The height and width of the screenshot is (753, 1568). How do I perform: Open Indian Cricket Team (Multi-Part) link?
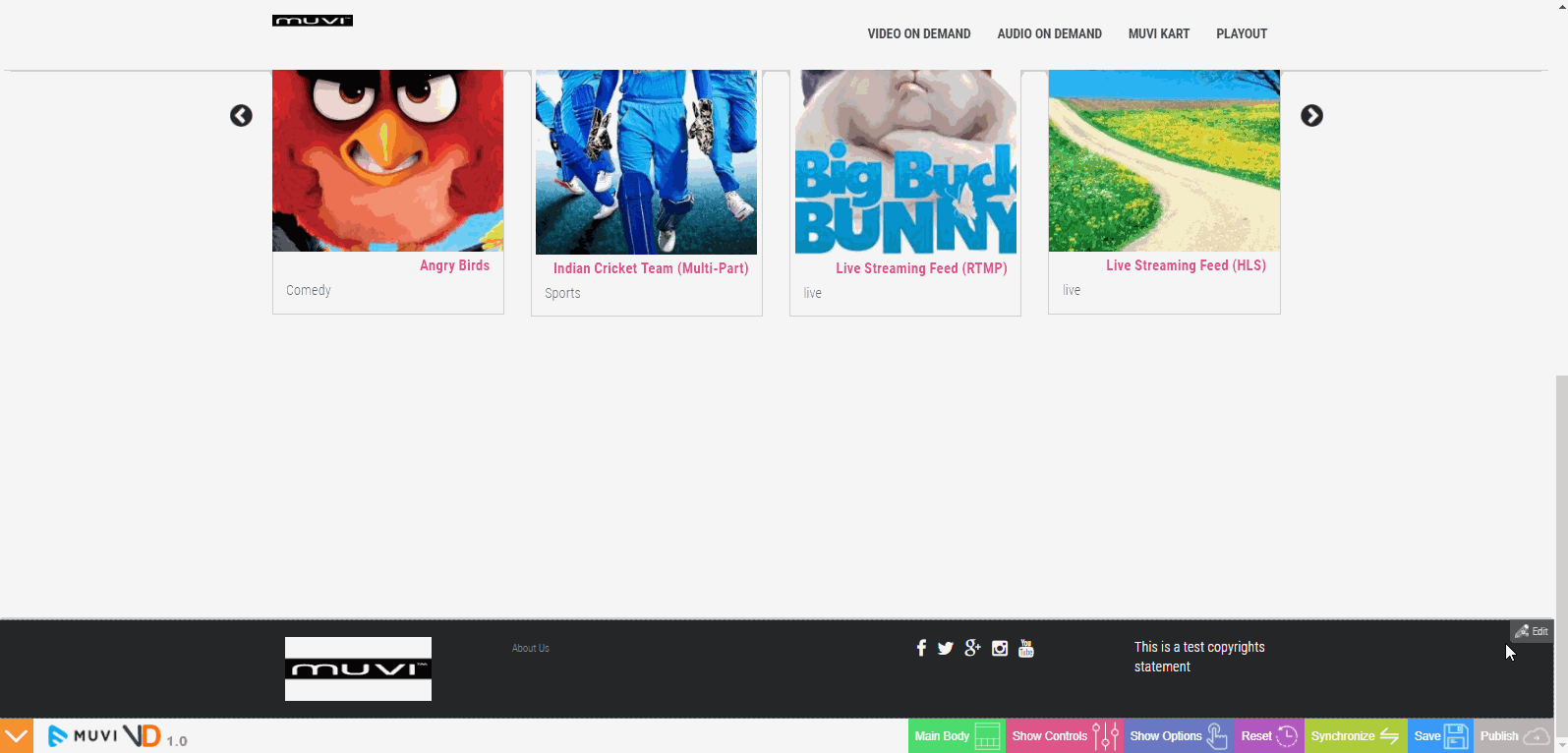click(651, 268)
